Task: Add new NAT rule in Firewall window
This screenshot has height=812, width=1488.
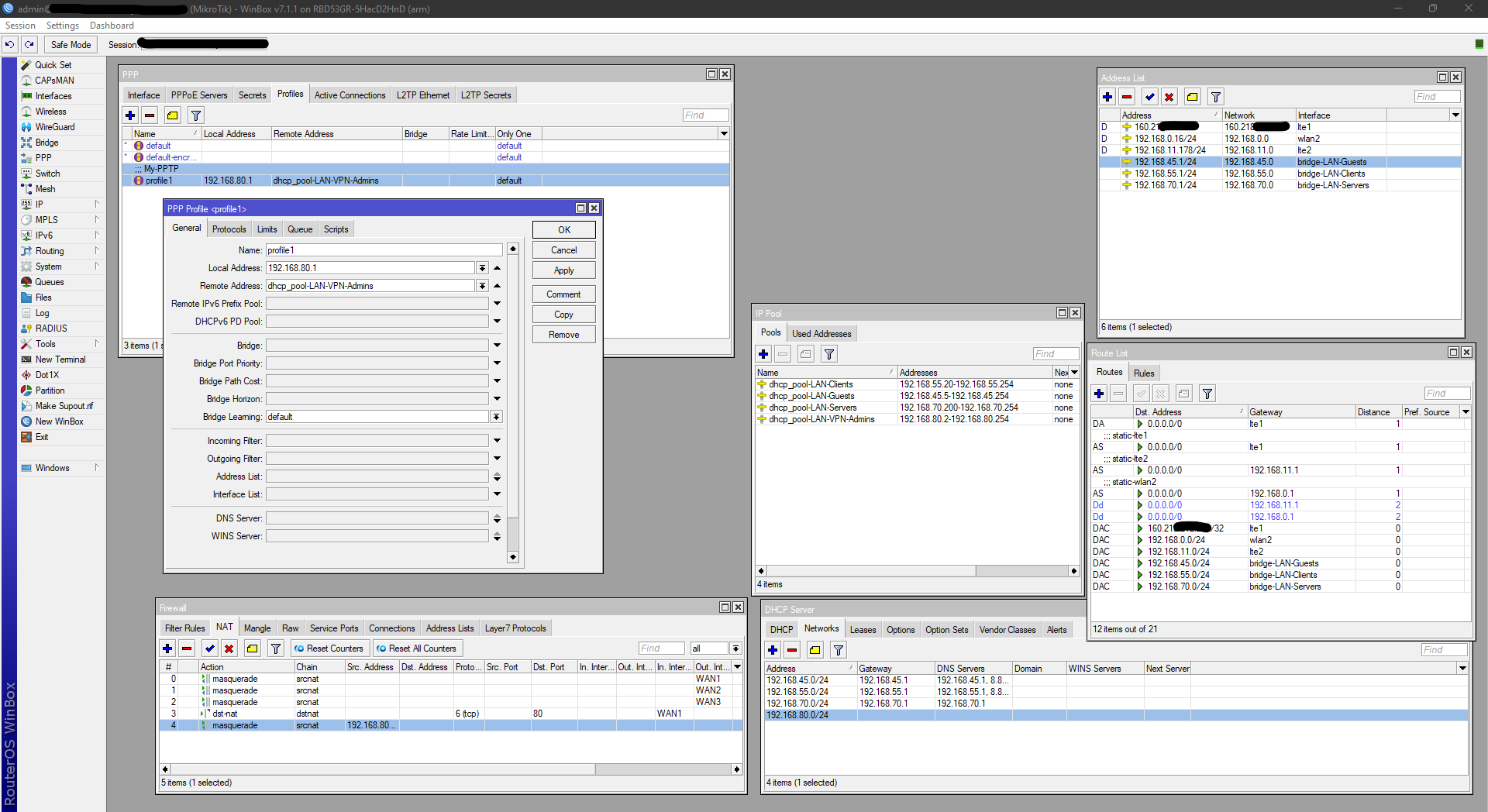Action: [x=167, y=649]
